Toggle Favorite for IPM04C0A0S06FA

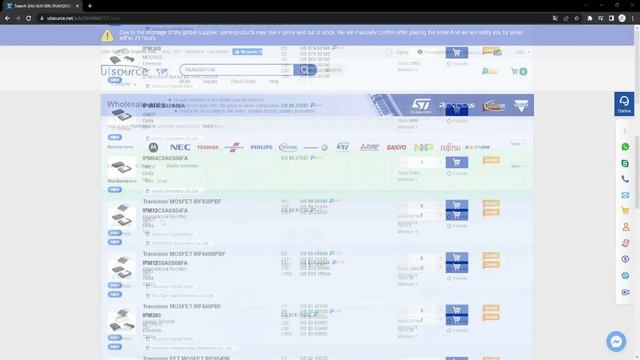457,173
